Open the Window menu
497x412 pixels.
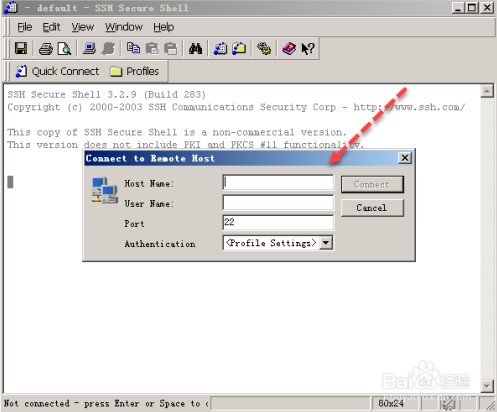click(124, 27)
